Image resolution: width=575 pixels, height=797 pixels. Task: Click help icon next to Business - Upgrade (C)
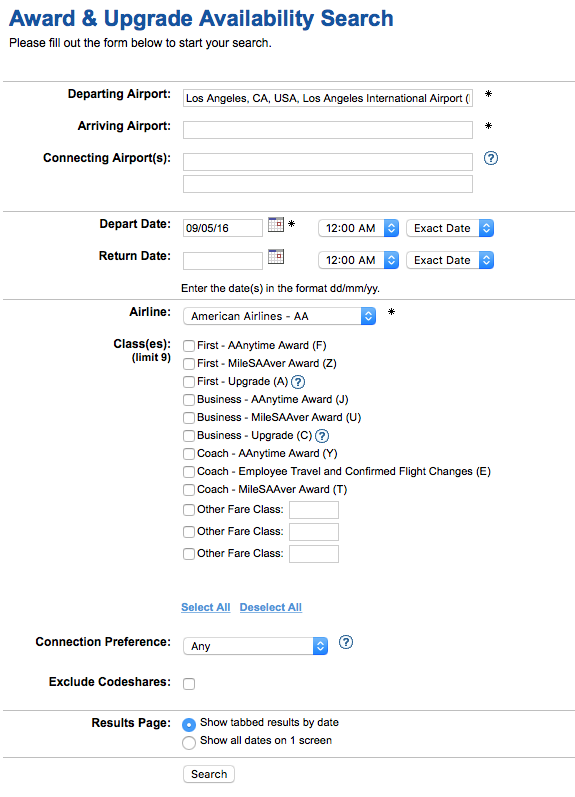click(x=322, y=436)
